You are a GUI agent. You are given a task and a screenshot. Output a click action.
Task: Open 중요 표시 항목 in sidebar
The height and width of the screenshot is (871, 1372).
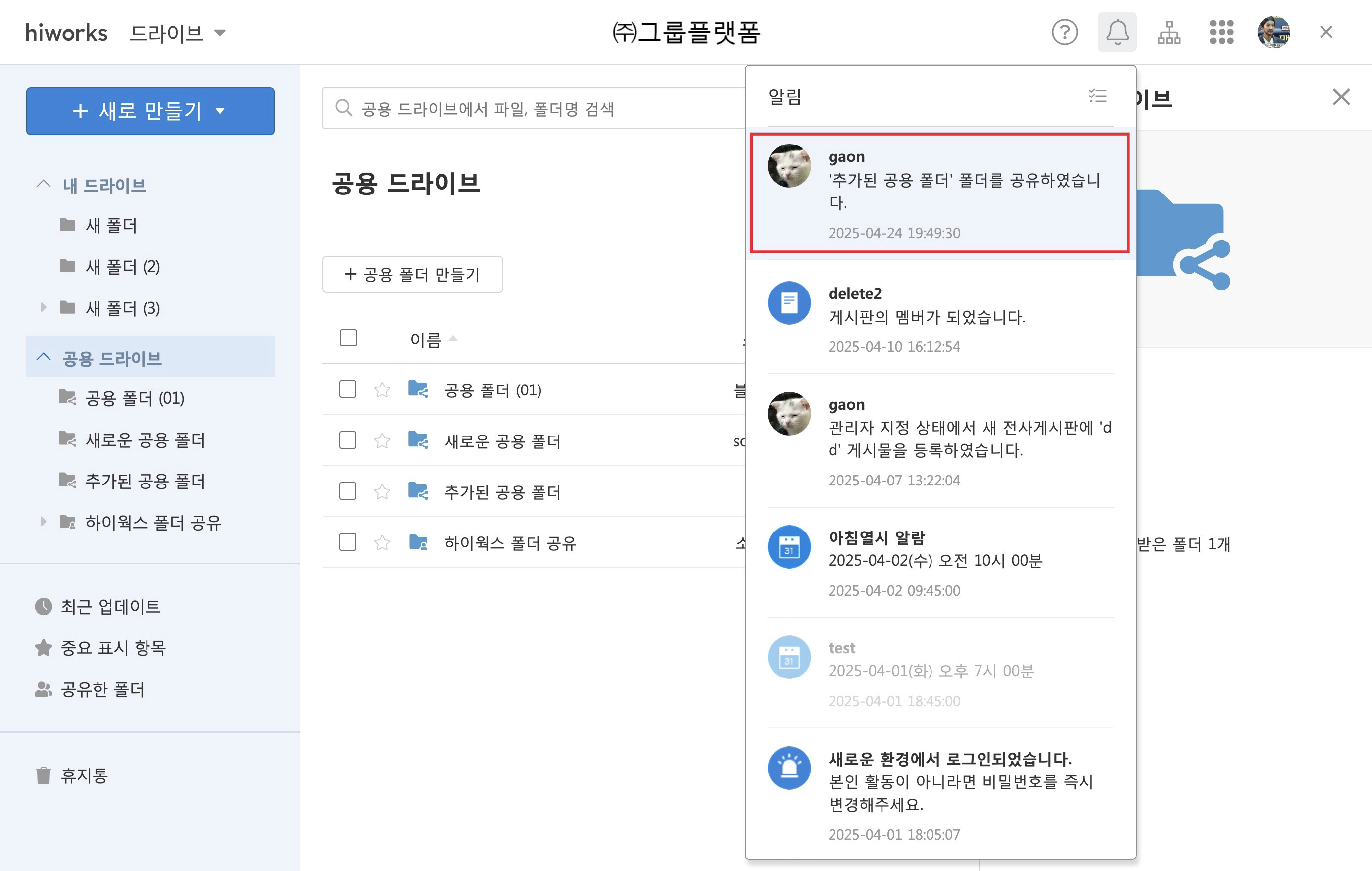(113, 648)
